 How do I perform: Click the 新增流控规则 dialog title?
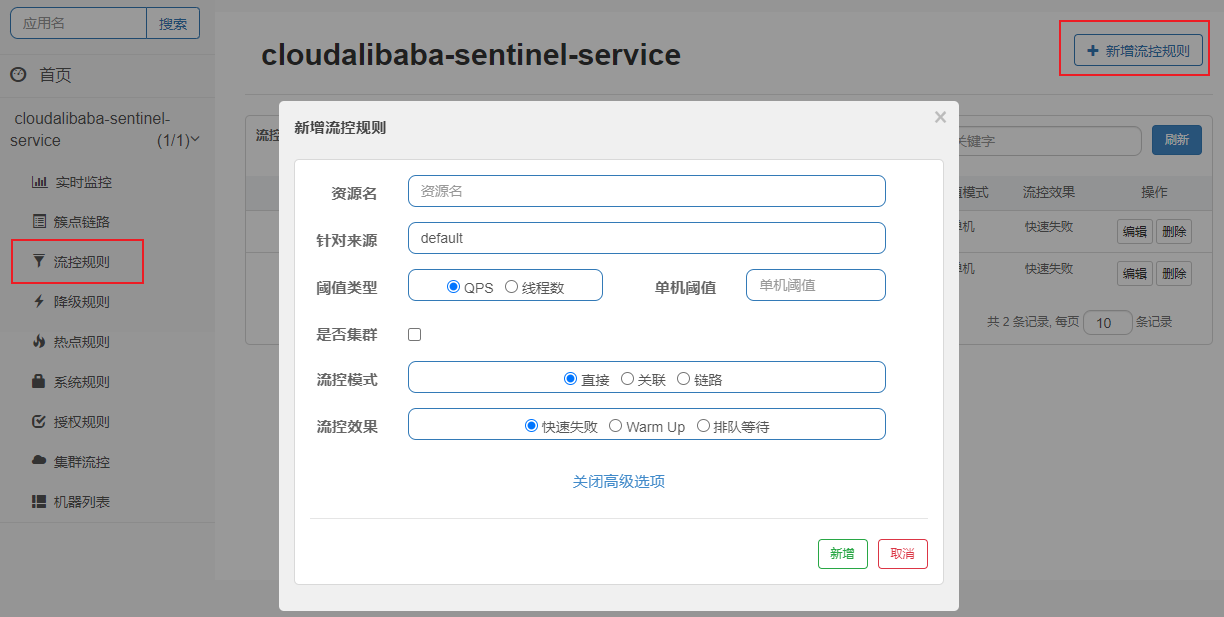[340, 128]
